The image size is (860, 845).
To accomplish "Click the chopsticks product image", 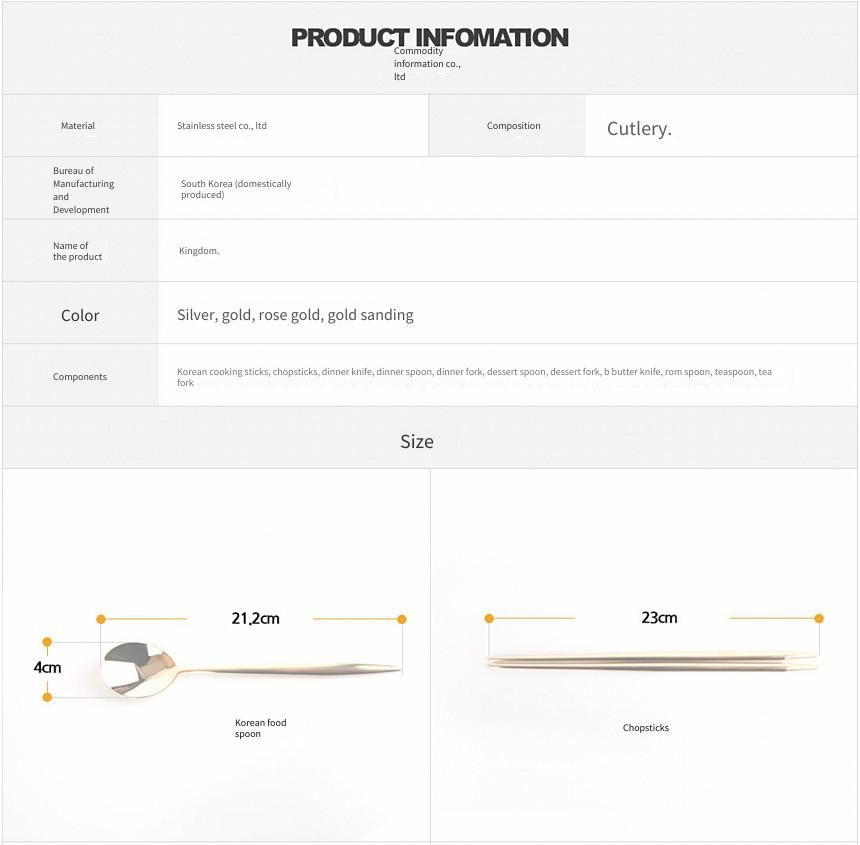I will (x=653, y=662).
